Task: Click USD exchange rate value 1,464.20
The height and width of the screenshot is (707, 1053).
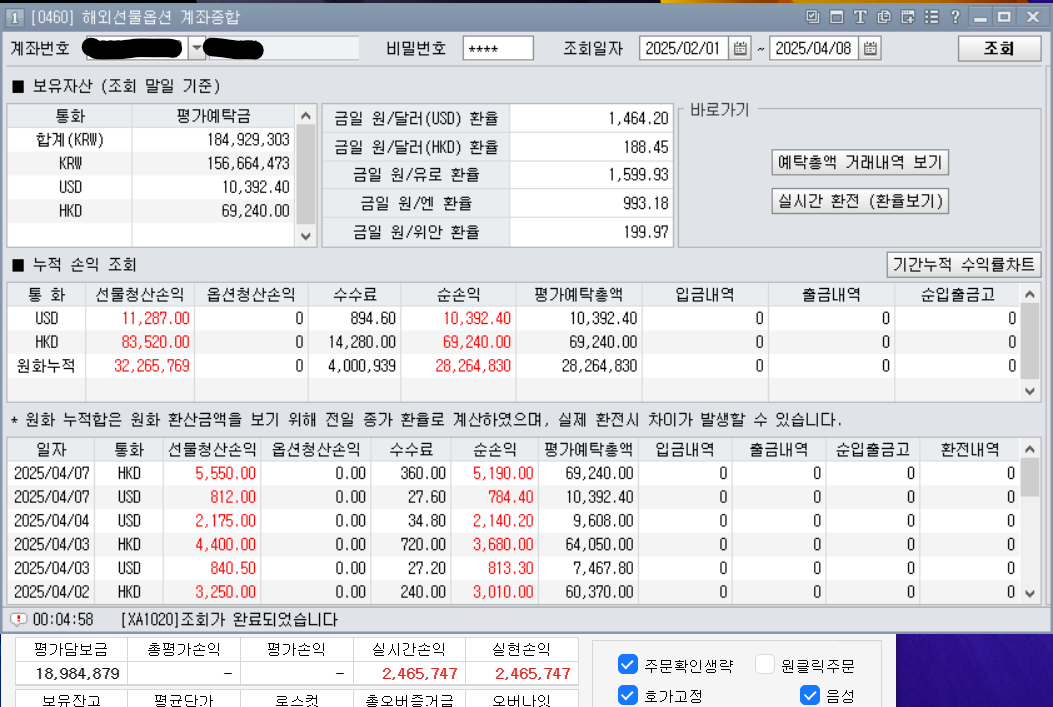Action: (638, 118)
